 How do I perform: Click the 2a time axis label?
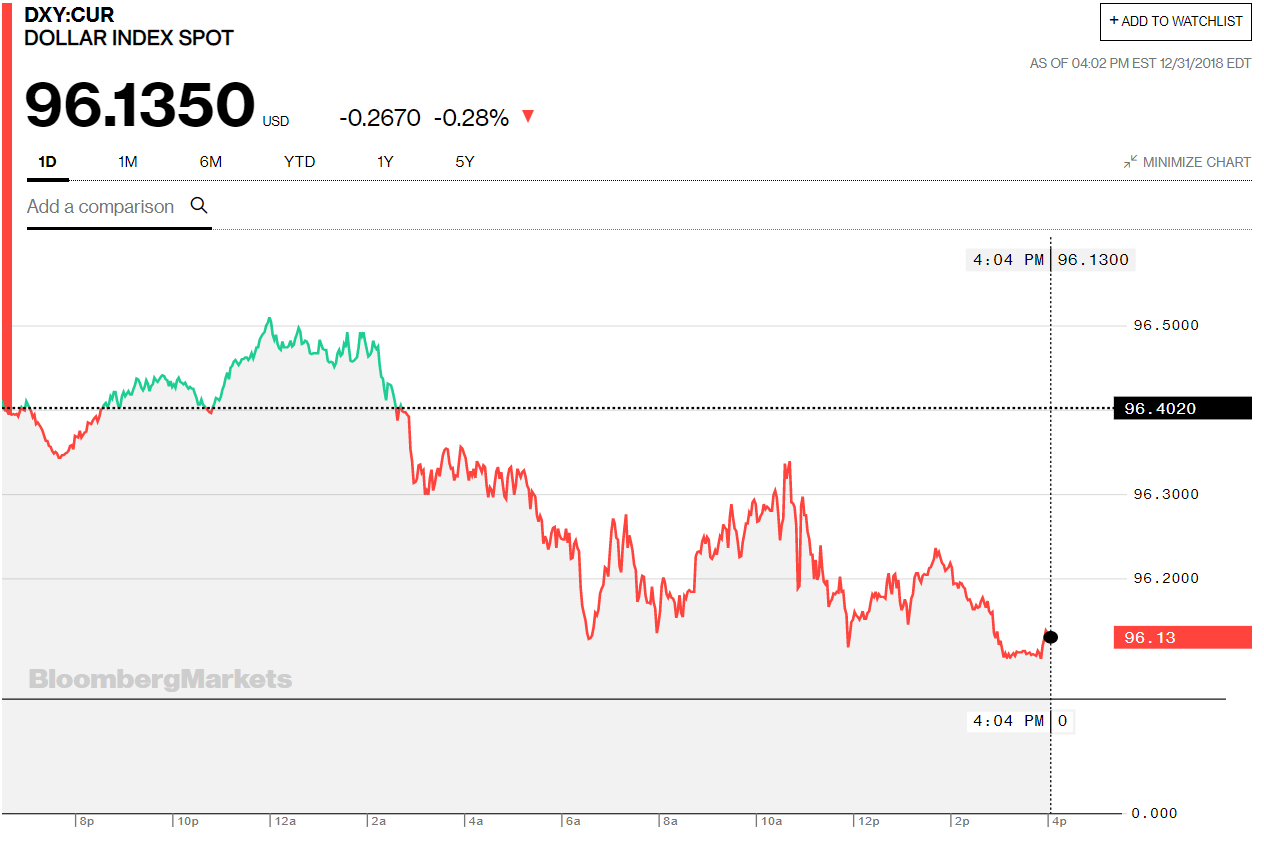point(379,821)
